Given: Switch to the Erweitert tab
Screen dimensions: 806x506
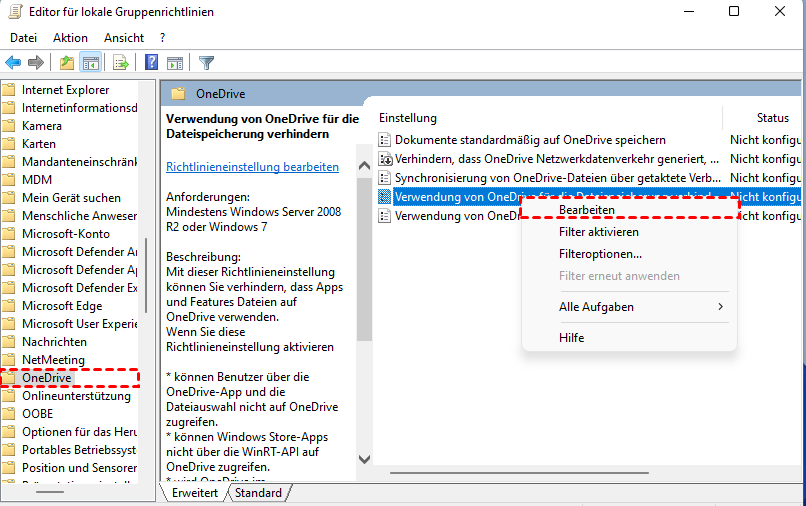Looking at the screenshot, I should (x=195, y=493).
